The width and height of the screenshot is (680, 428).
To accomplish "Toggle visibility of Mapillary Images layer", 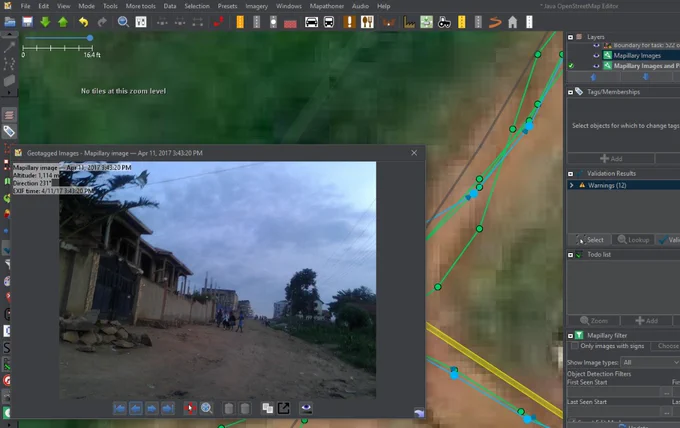I will (x=596, y=56).
